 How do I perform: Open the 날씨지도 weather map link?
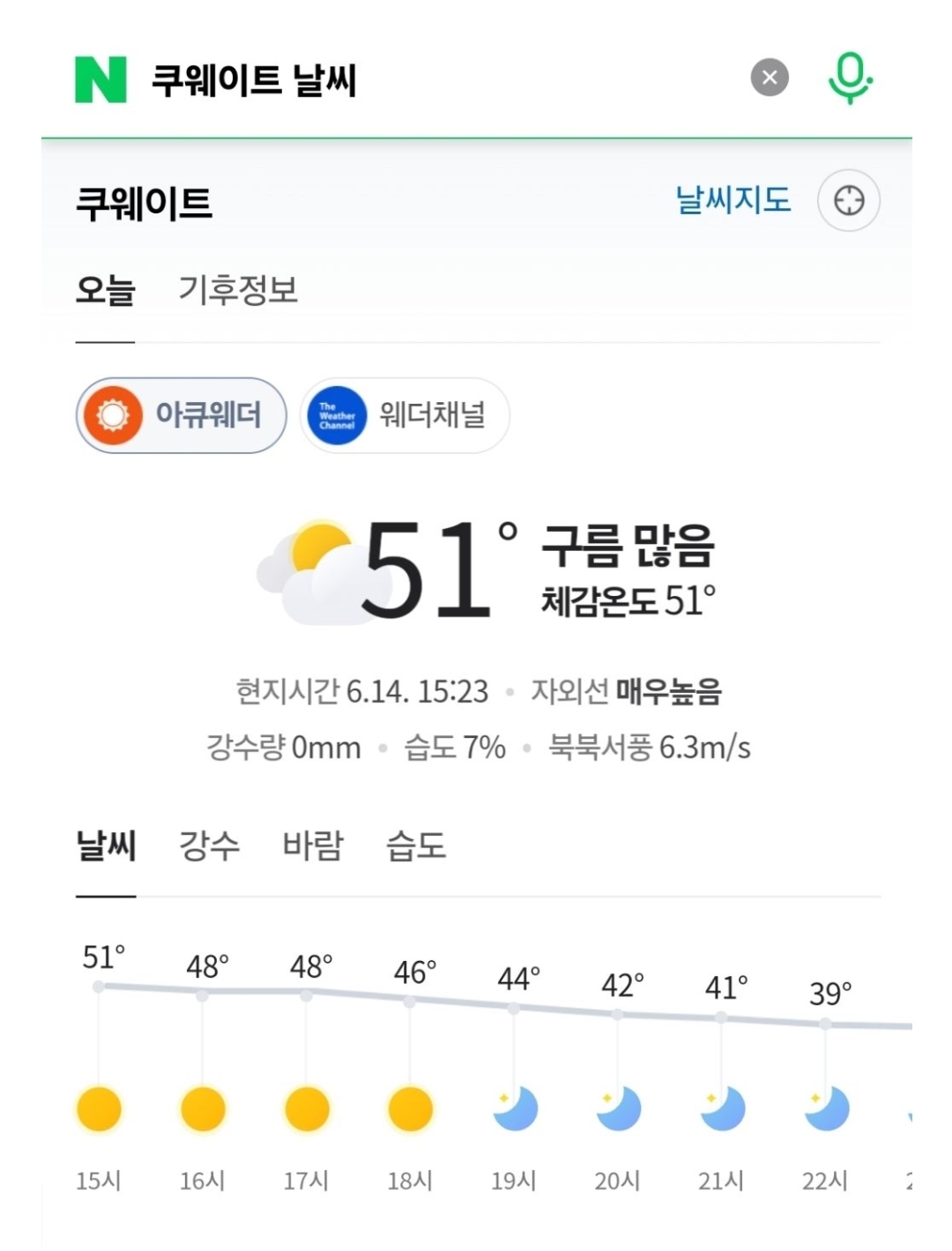[733, 200]
